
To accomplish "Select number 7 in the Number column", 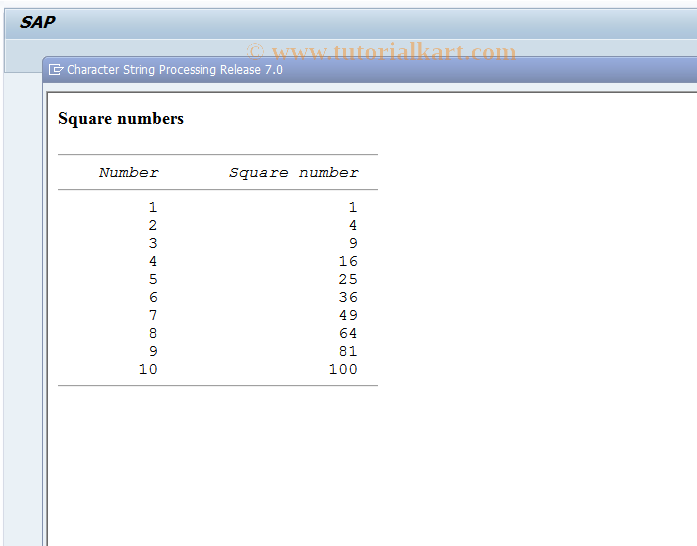I will (153, 315).
